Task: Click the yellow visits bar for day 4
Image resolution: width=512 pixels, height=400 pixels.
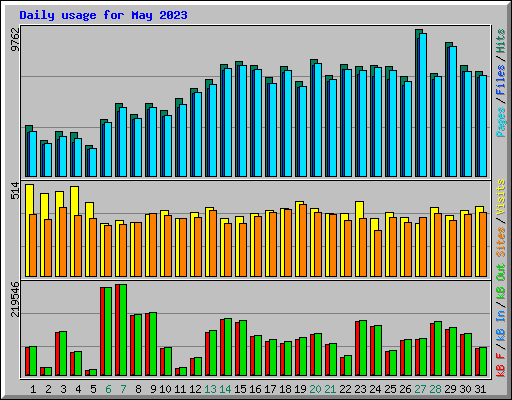Action: 74,232
